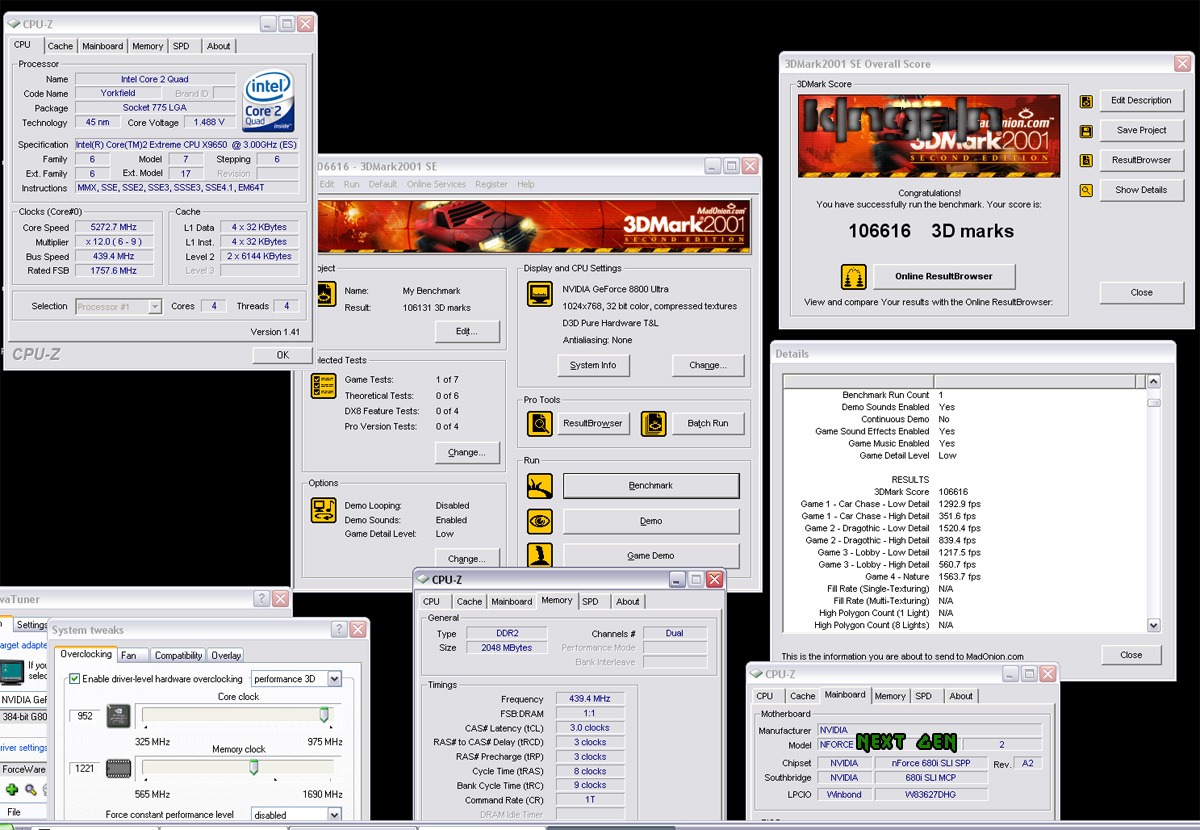Click the Game Demo button
The height and width of the screenshot is (830, 1200).
(651, 555)
